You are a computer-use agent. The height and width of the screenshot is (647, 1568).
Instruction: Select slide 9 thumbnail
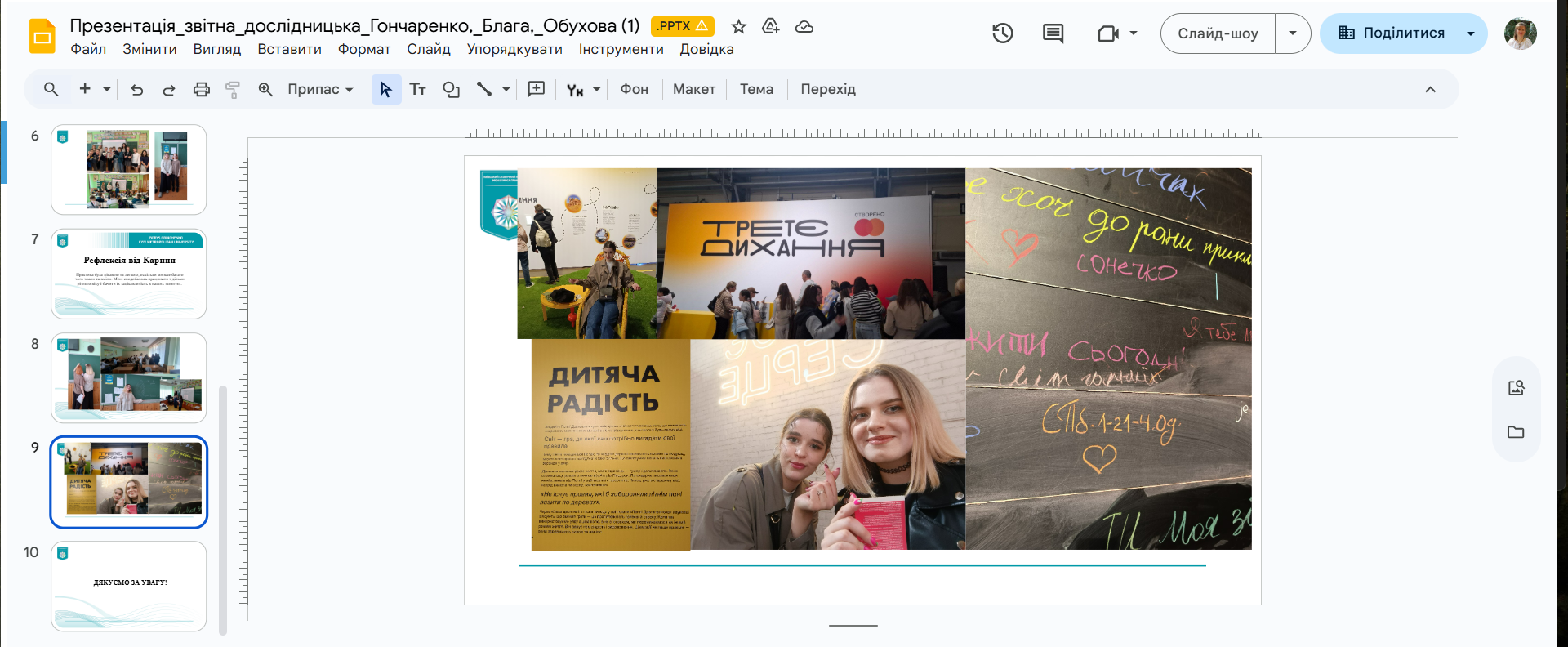(x=129, y=482)
